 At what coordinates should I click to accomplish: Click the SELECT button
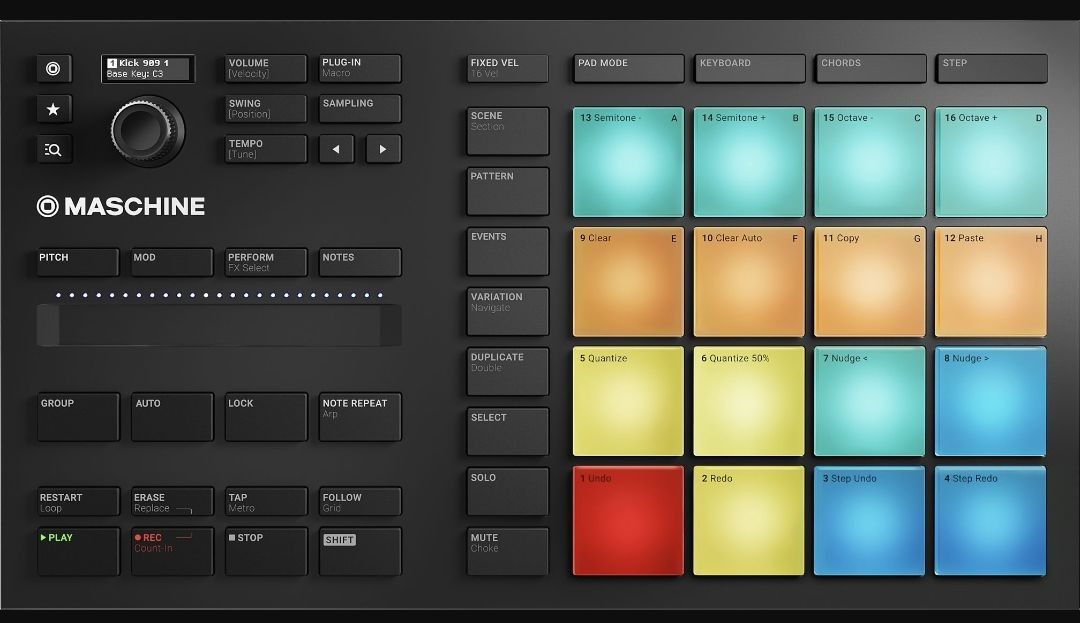click(508, 432)
